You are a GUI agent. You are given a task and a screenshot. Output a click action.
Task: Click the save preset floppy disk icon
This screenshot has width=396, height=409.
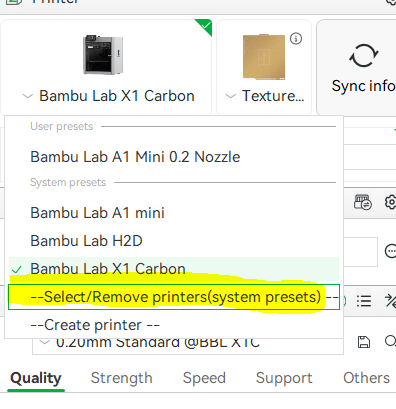coord(364,342)
